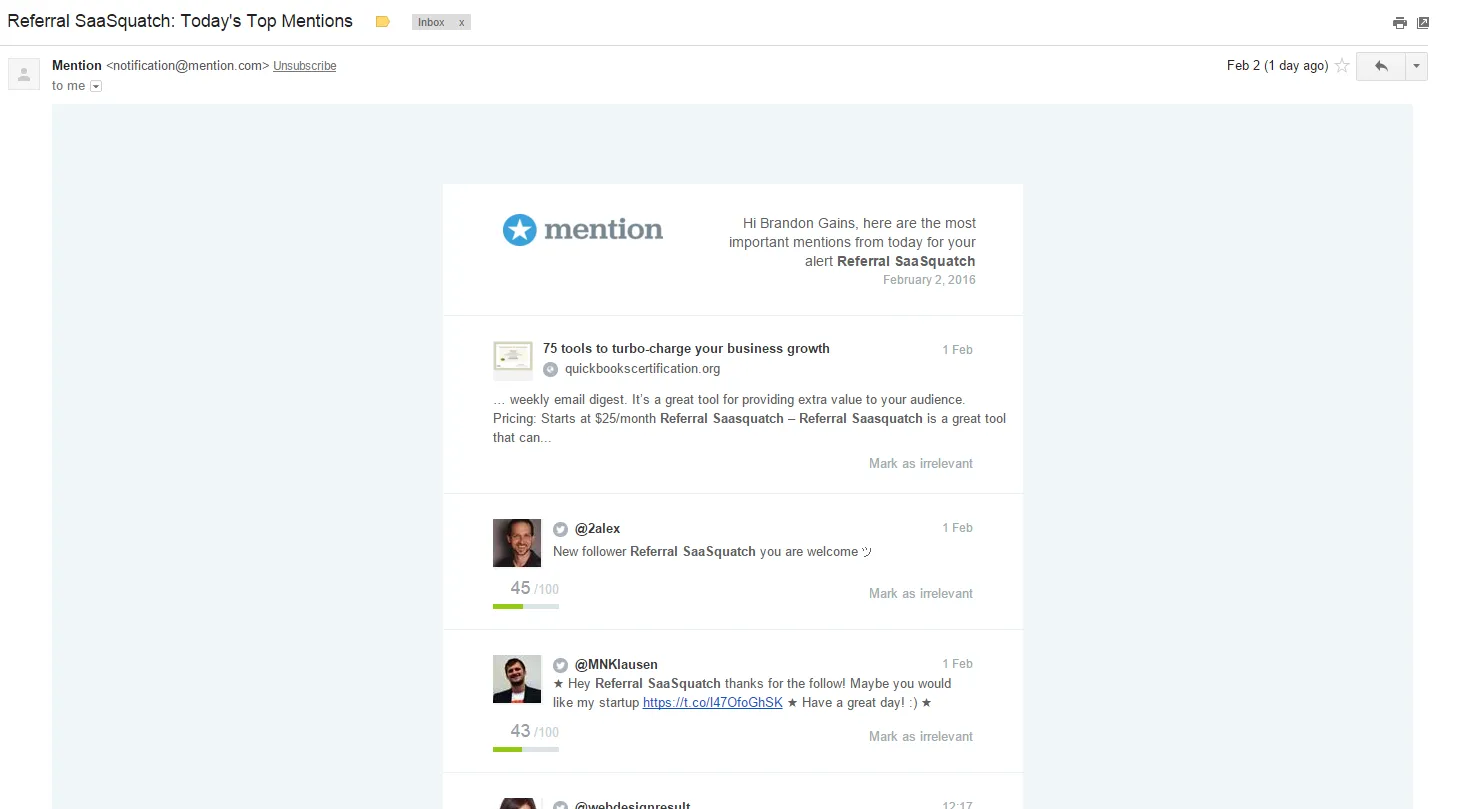Click the email subject 'Referral SaaSquatch: Today's Top Mentions'
This screenshot has height=809, width=1461.
(180, 21)
